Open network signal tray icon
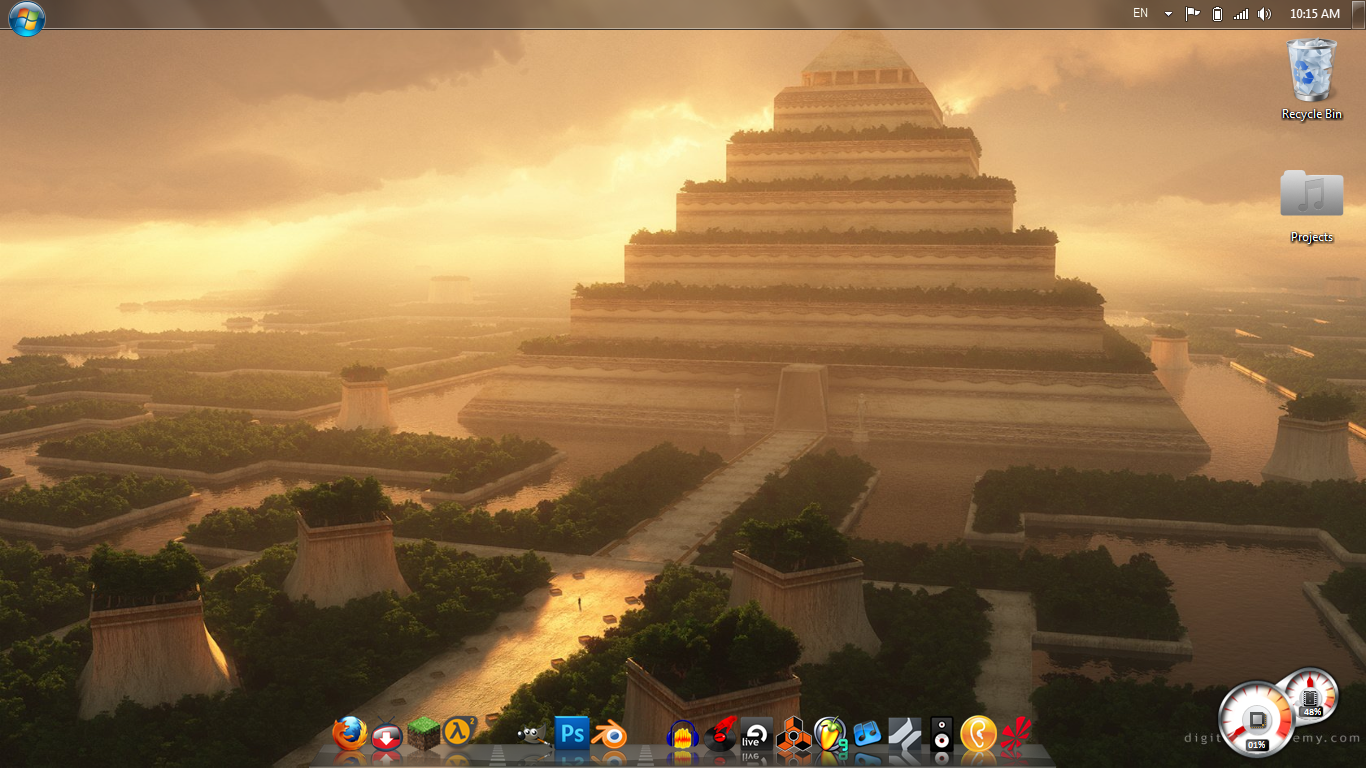Viewport: 1366px width, 768px height. click(x=1241, y=14)
